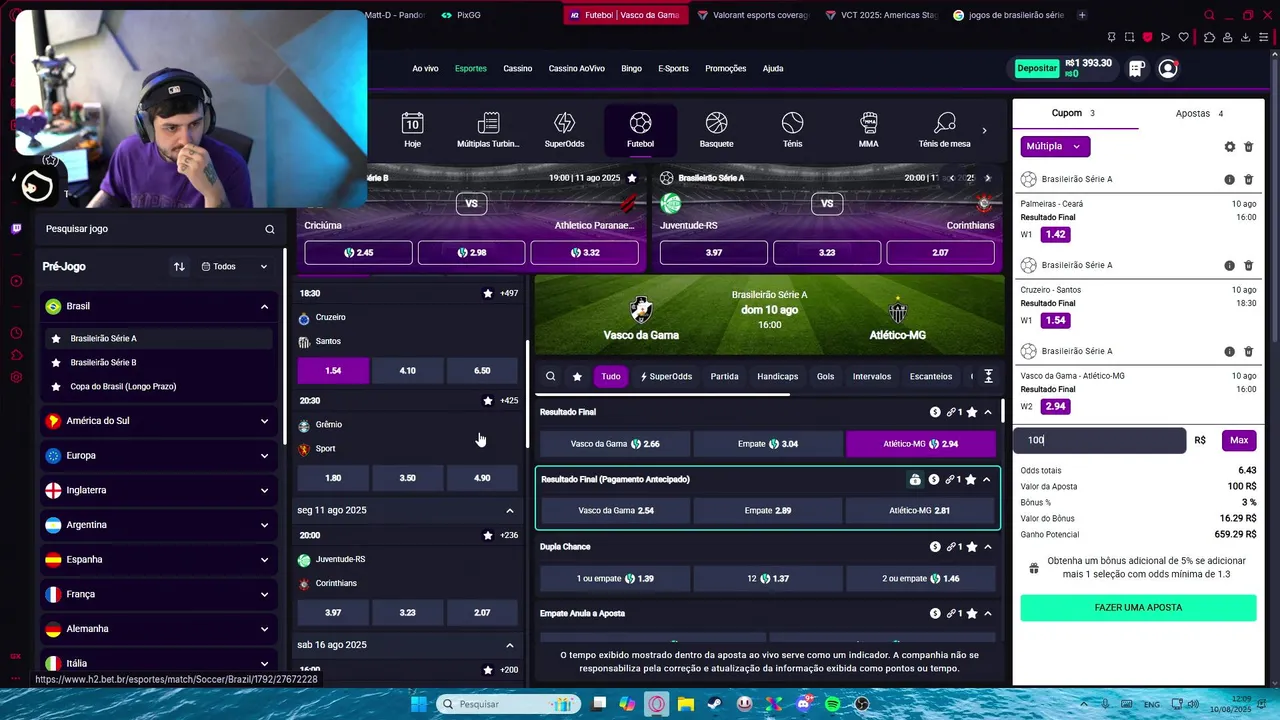Toggle favorites star filter in market bar
1280x720 pixels.
577,377
